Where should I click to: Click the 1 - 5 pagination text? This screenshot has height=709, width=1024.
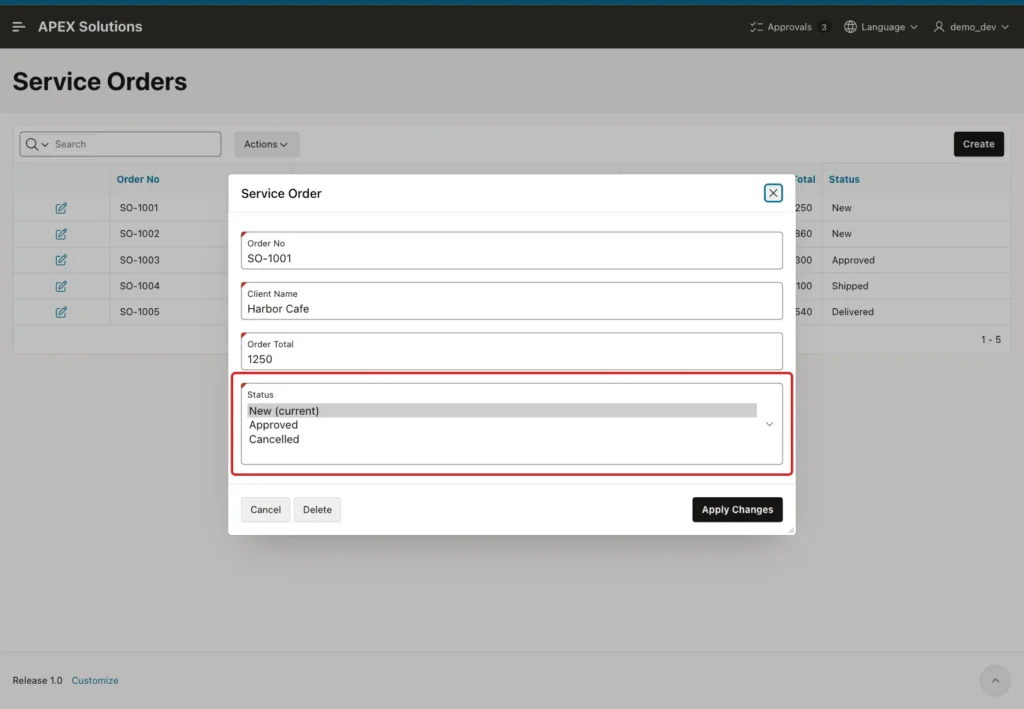pyautogui.click(x=991, y=339)
